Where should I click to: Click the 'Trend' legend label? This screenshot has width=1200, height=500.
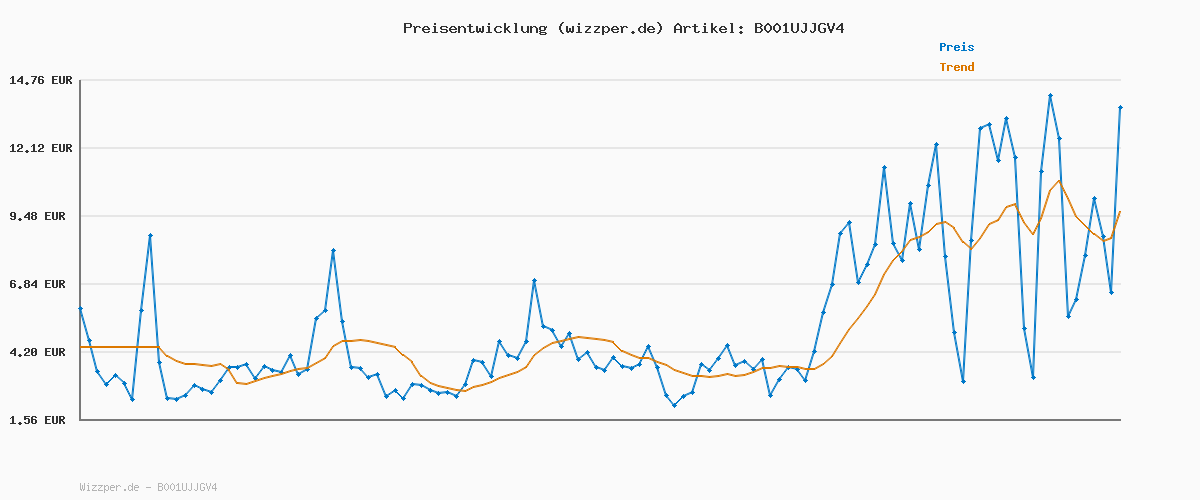pyautogui.click(x=956, y=68)
